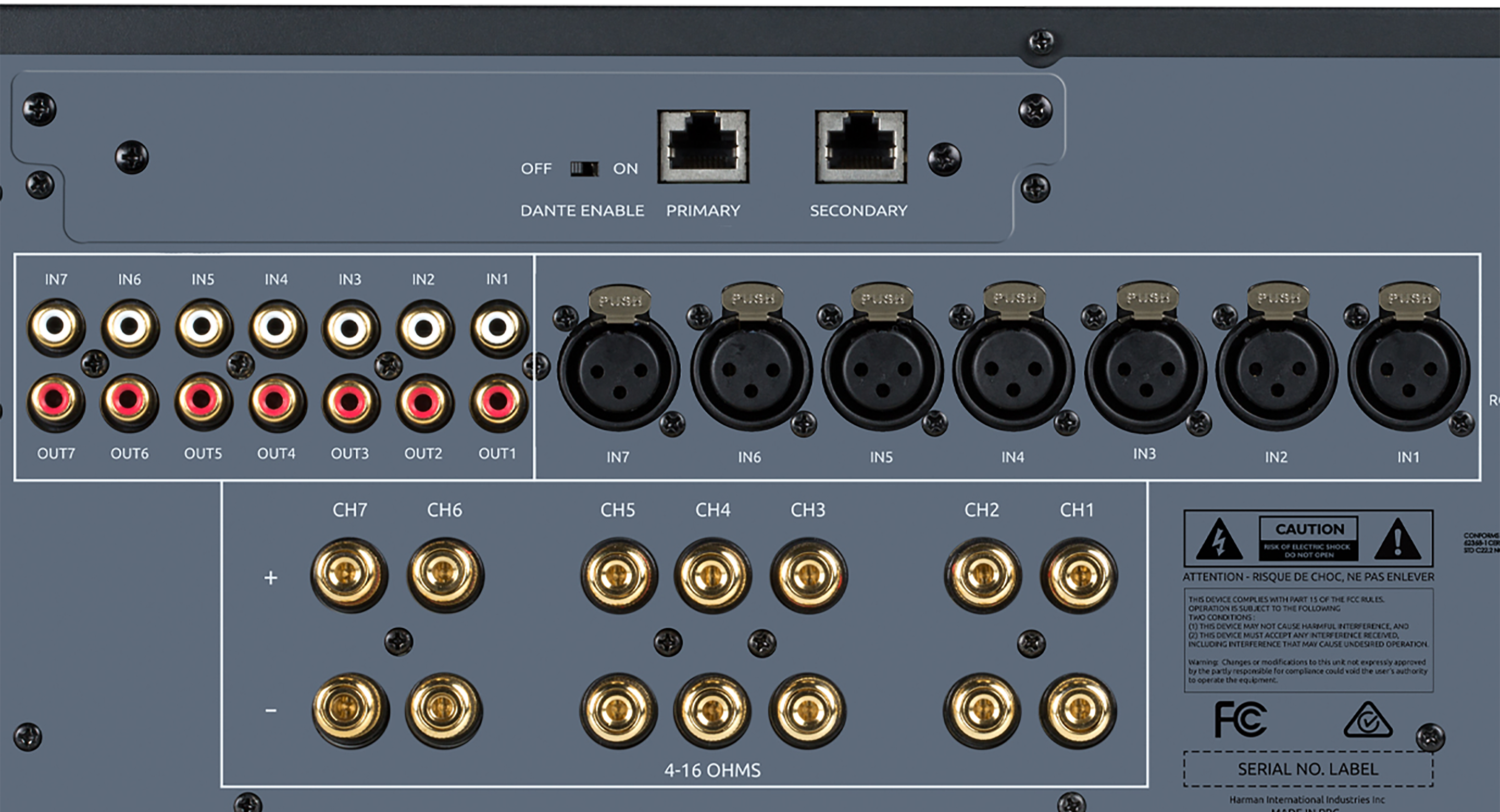Click the IN1 white RCA input

tap(497, 326)
